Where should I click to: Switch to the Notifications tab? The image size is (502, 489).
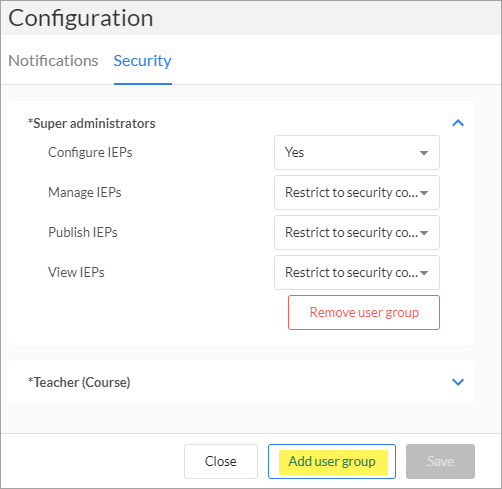point(53,61)
